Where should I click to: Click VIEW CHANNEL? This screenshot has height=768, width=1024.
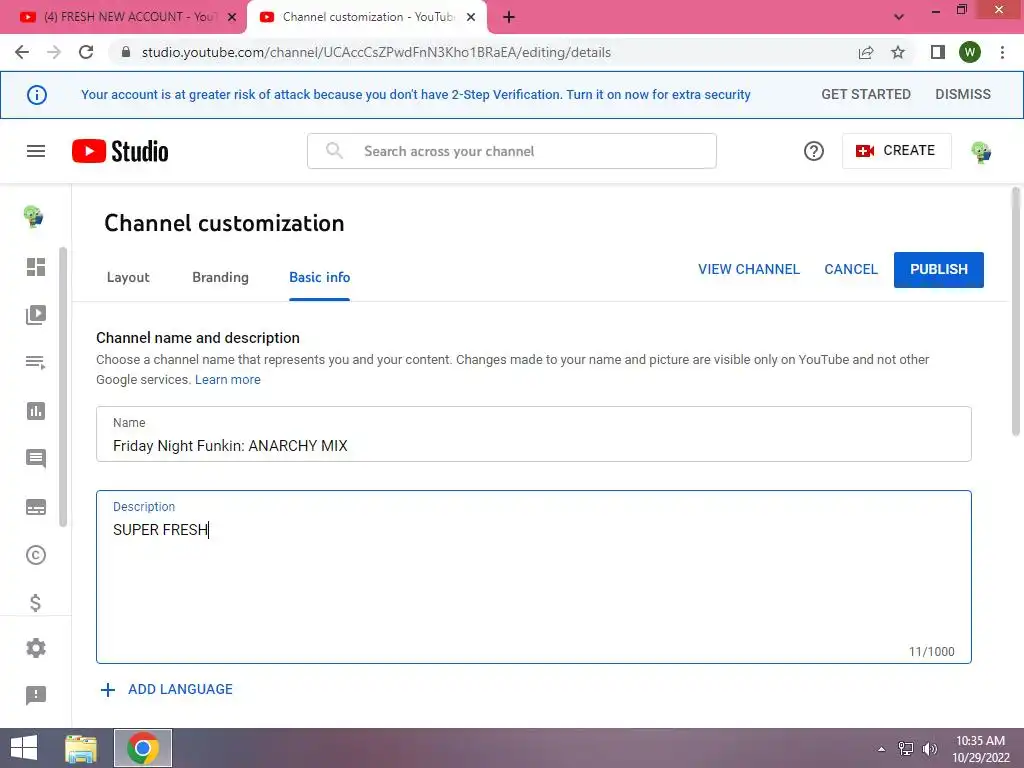[x=748, y=270]
